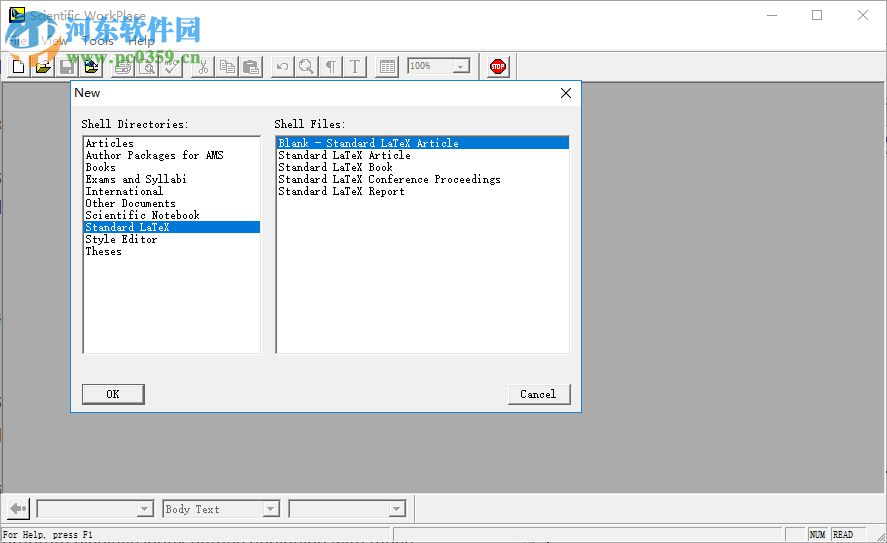Select Books shell directory
This screenshot has height=543, width=887.
click(x=172, y=167)
